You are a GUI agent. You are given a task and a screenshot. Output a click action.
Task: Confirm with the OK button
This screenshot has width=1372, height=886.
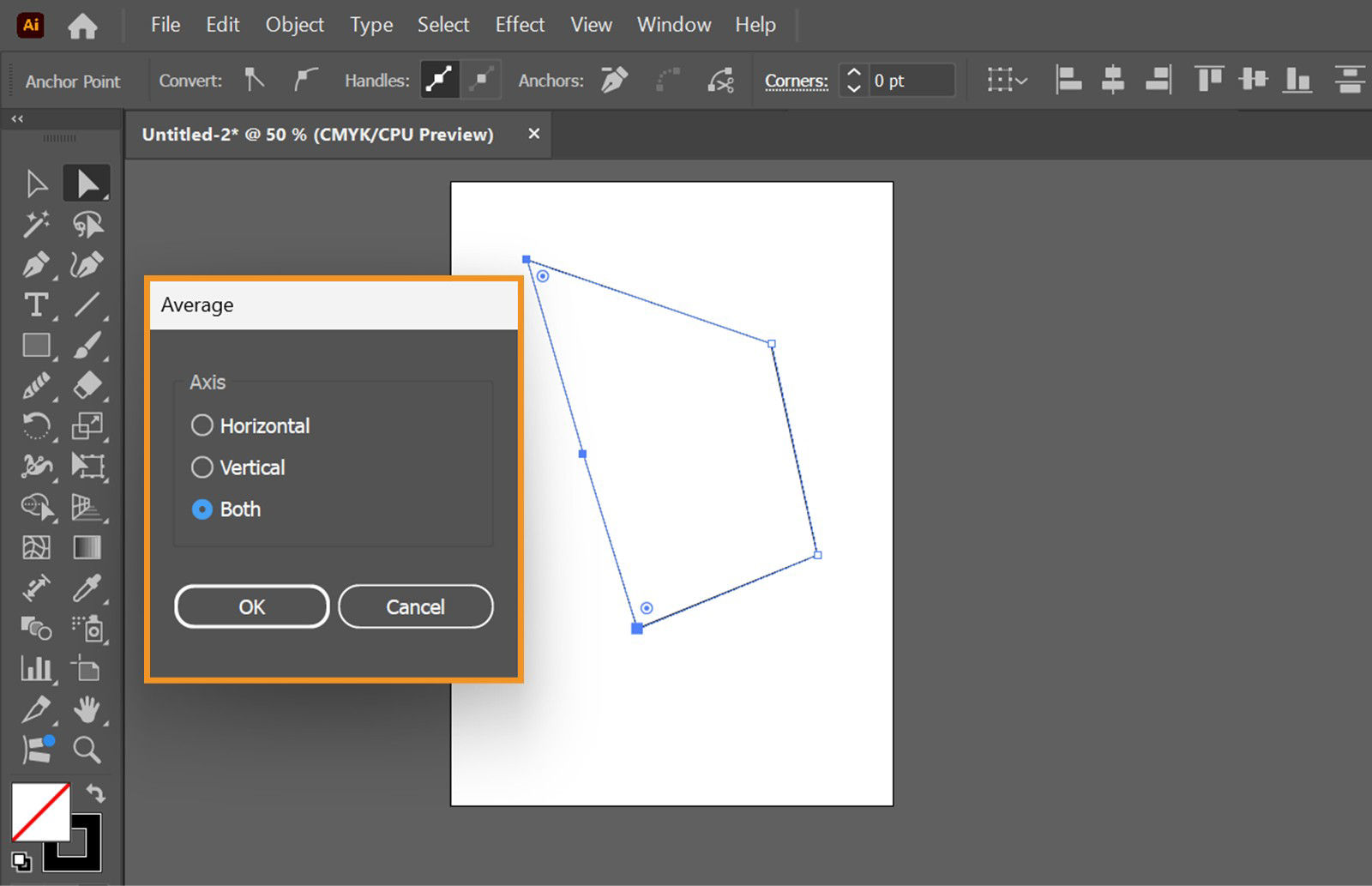click(x=251, y=606)
